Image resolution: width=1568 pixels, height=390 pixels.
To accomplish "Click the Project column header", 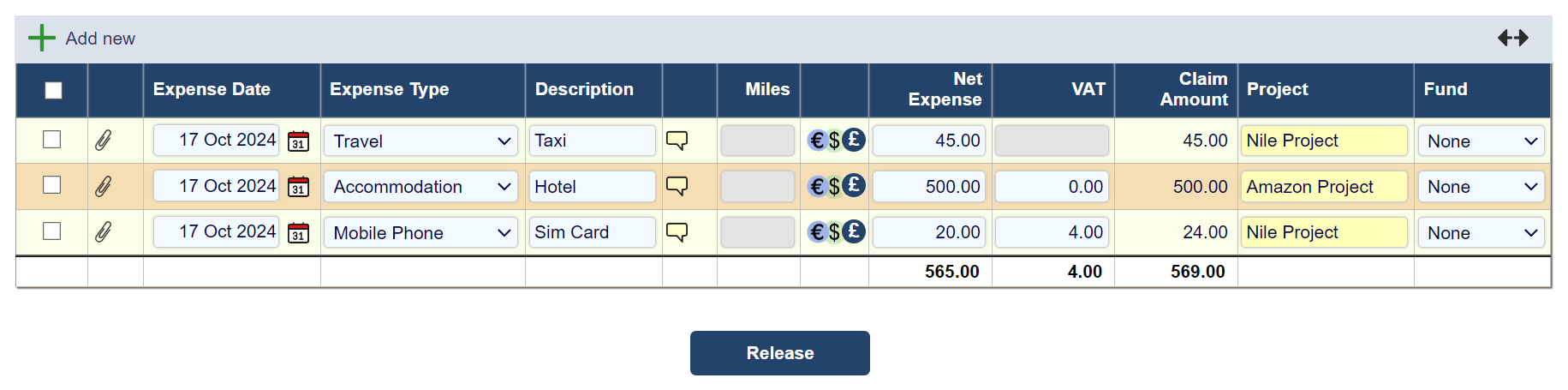I will pos(1277,89).
